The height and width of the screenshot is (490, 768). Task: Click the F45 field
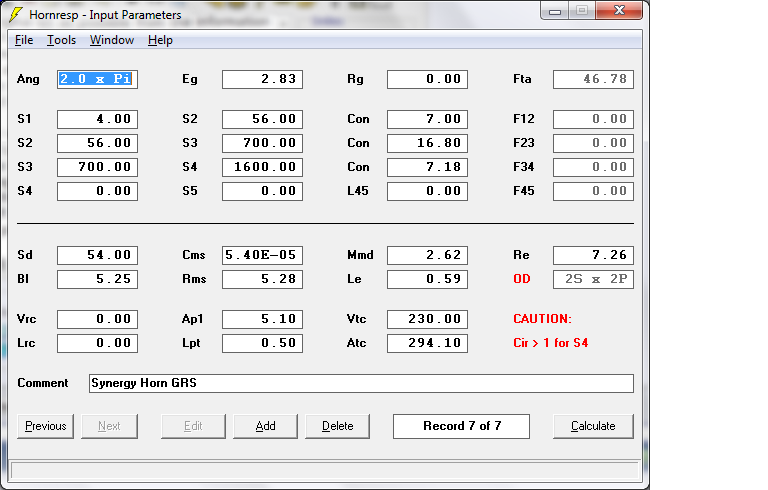[x=594, y=191]
